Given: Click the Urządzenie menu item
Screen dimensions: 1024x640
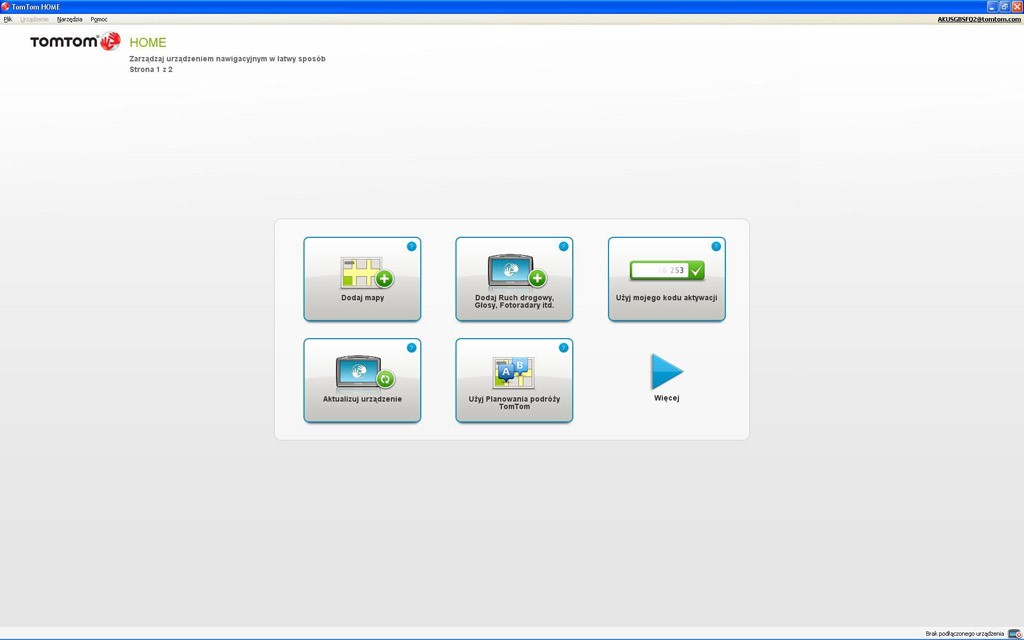Looking at the screenshot, I should 34,19.
